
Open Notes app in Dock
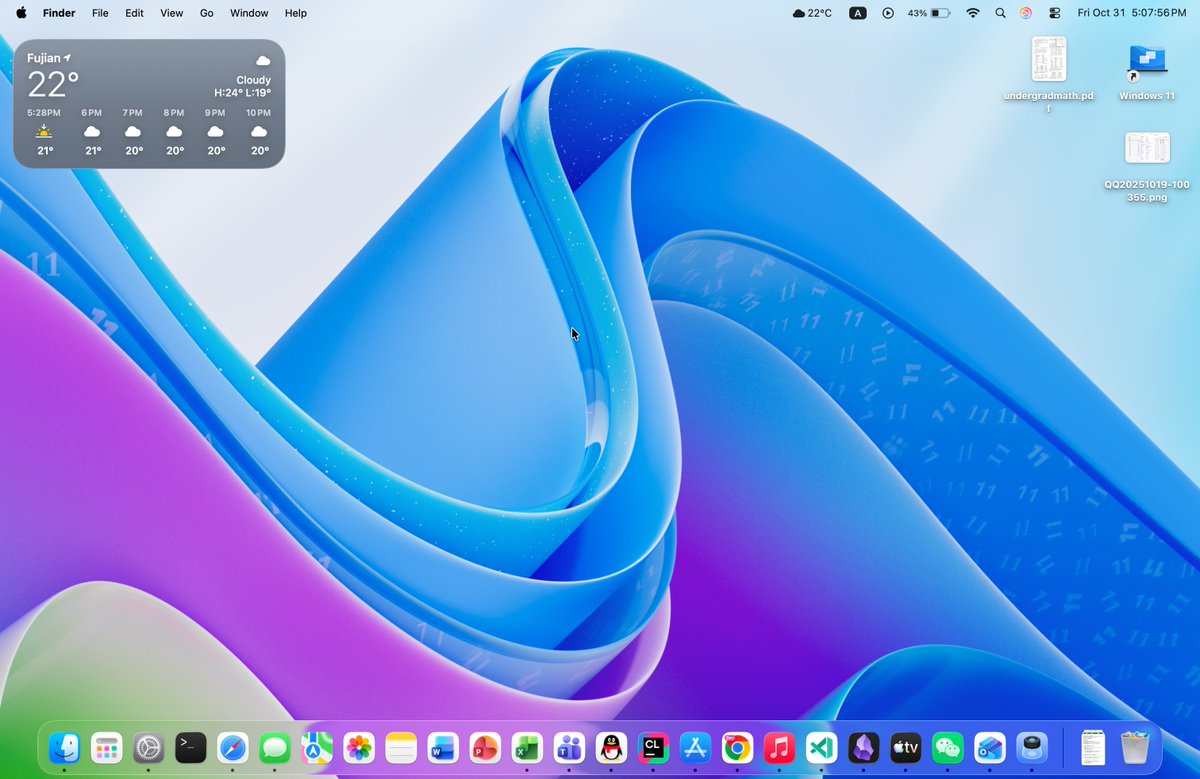[x=401, y=747]
